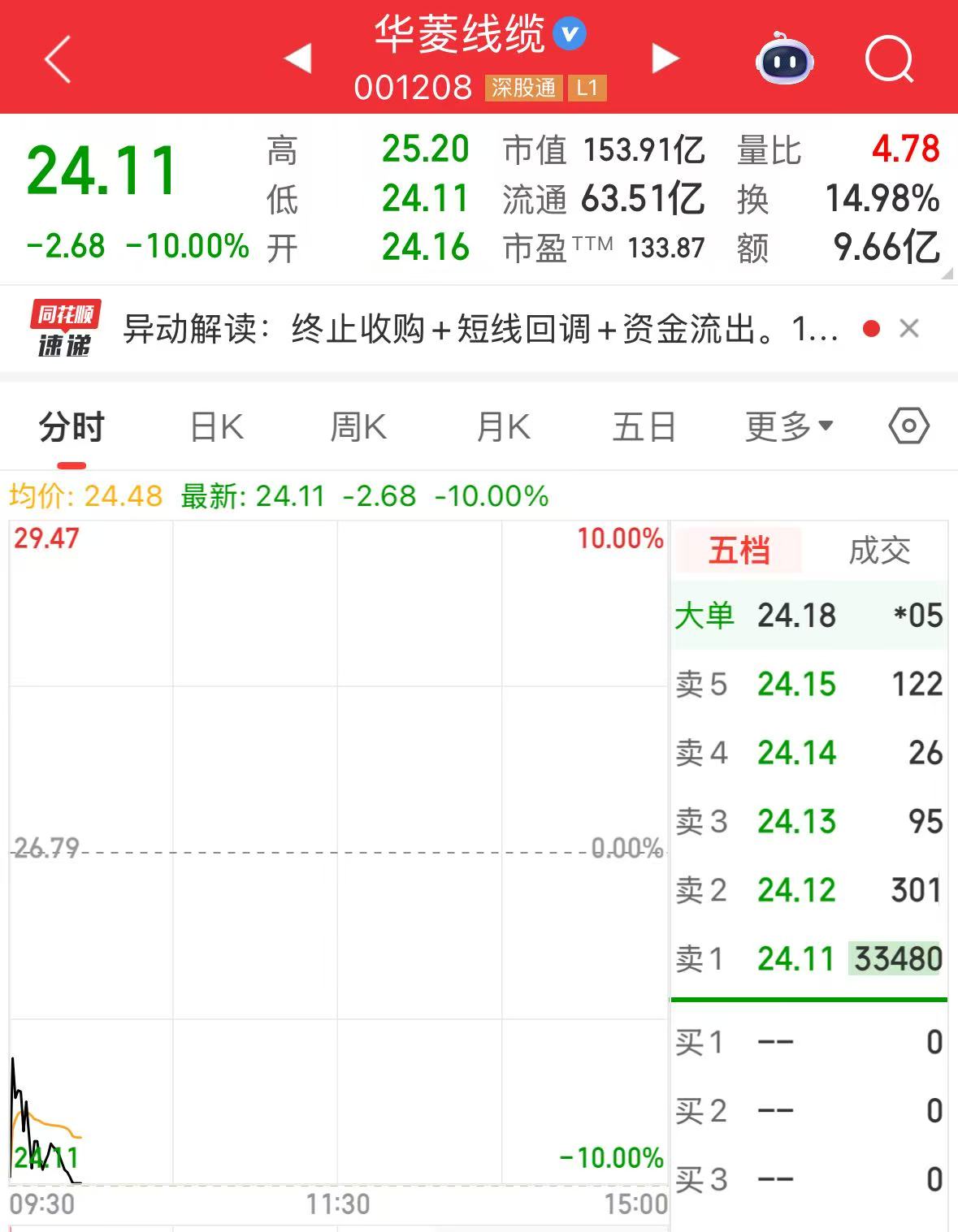Dismiss the 异动解读 alert banner
The height and width of the screenshot is (1232, 958).
(908, 328)
